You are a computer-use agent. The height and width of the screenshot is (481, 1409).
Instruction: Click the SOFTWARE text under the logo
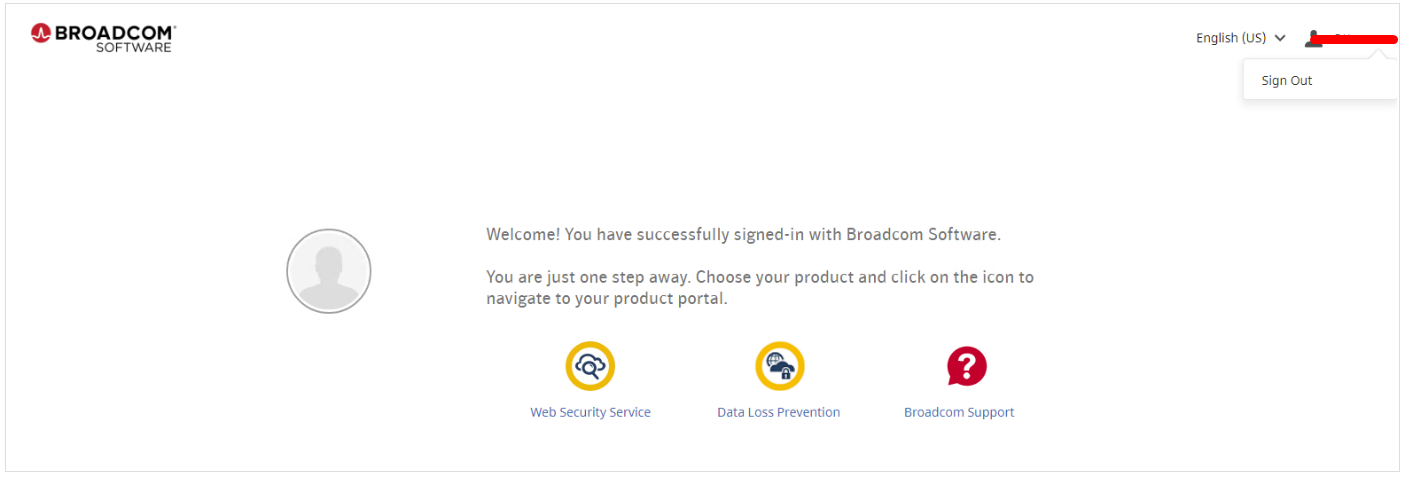click(x=134, y=47)
